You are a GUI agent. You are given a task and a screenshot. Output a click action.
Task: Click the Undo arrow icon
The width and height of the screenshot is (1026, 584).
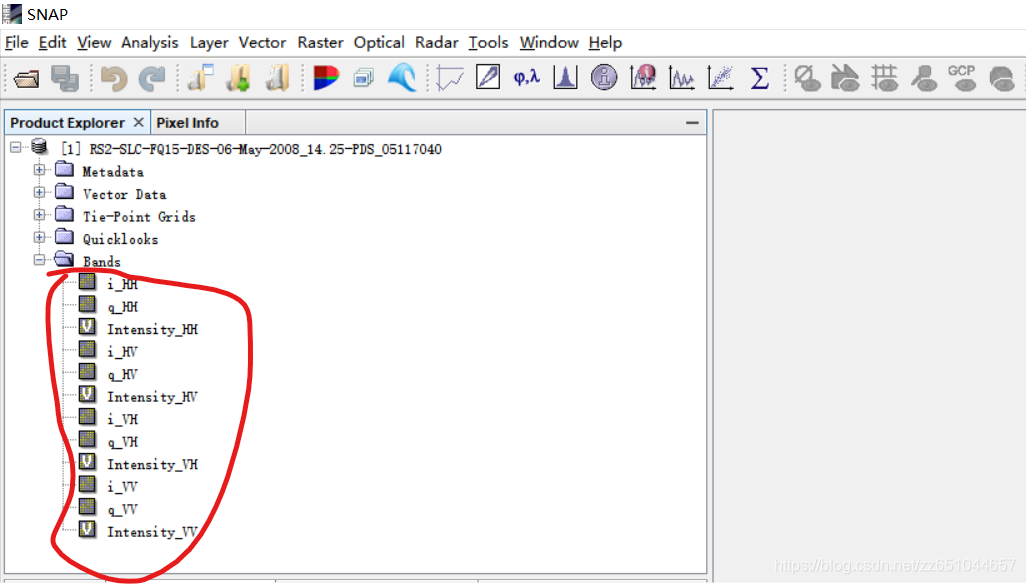click(x=113, y=78)
